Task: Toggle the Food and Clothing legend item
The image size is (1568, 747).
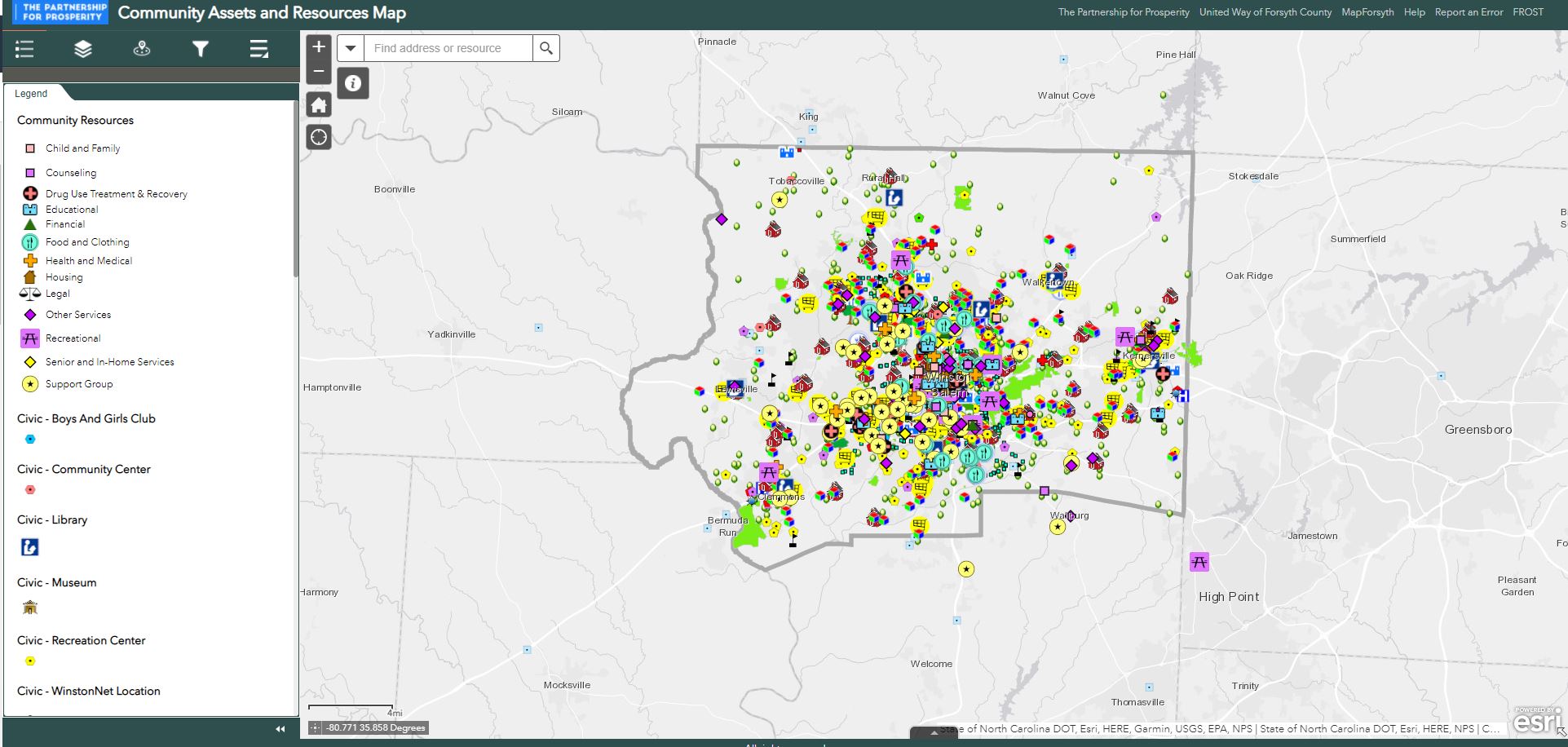Action: pyautogui.click(x=29, y=241)
